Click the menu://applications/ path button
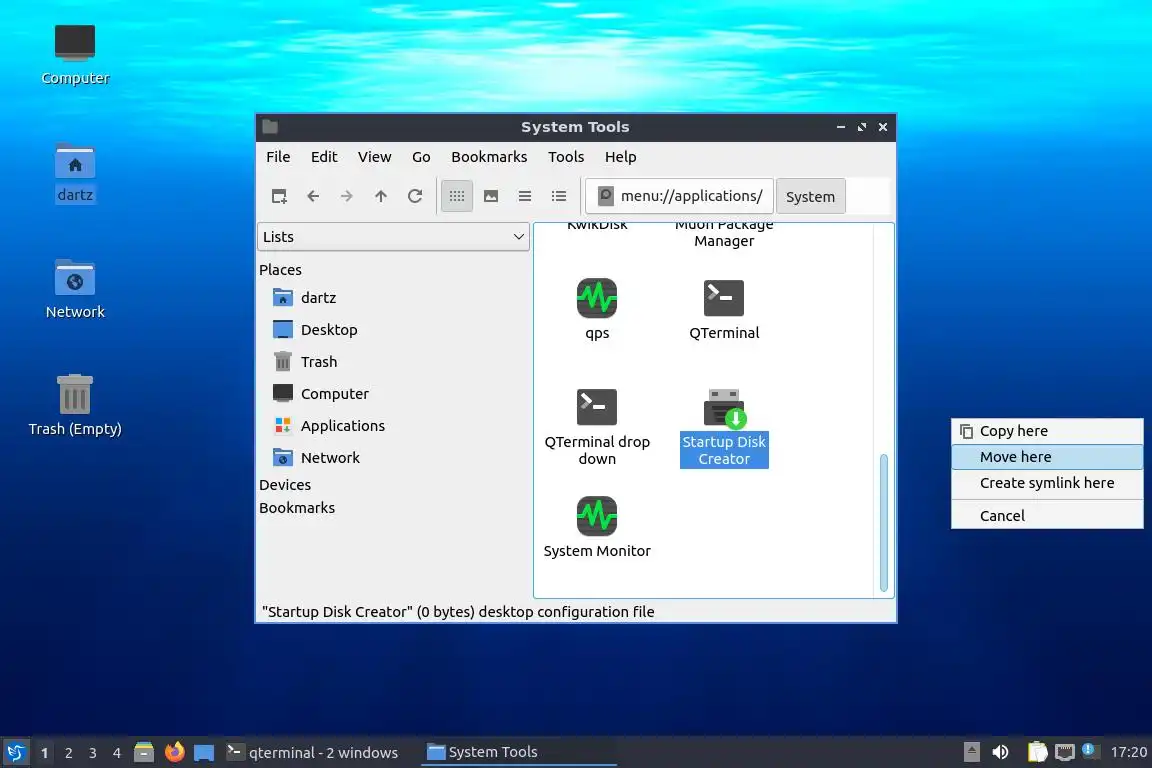The width and height of the screenshot is (1152, 768). tap(680, 196)
